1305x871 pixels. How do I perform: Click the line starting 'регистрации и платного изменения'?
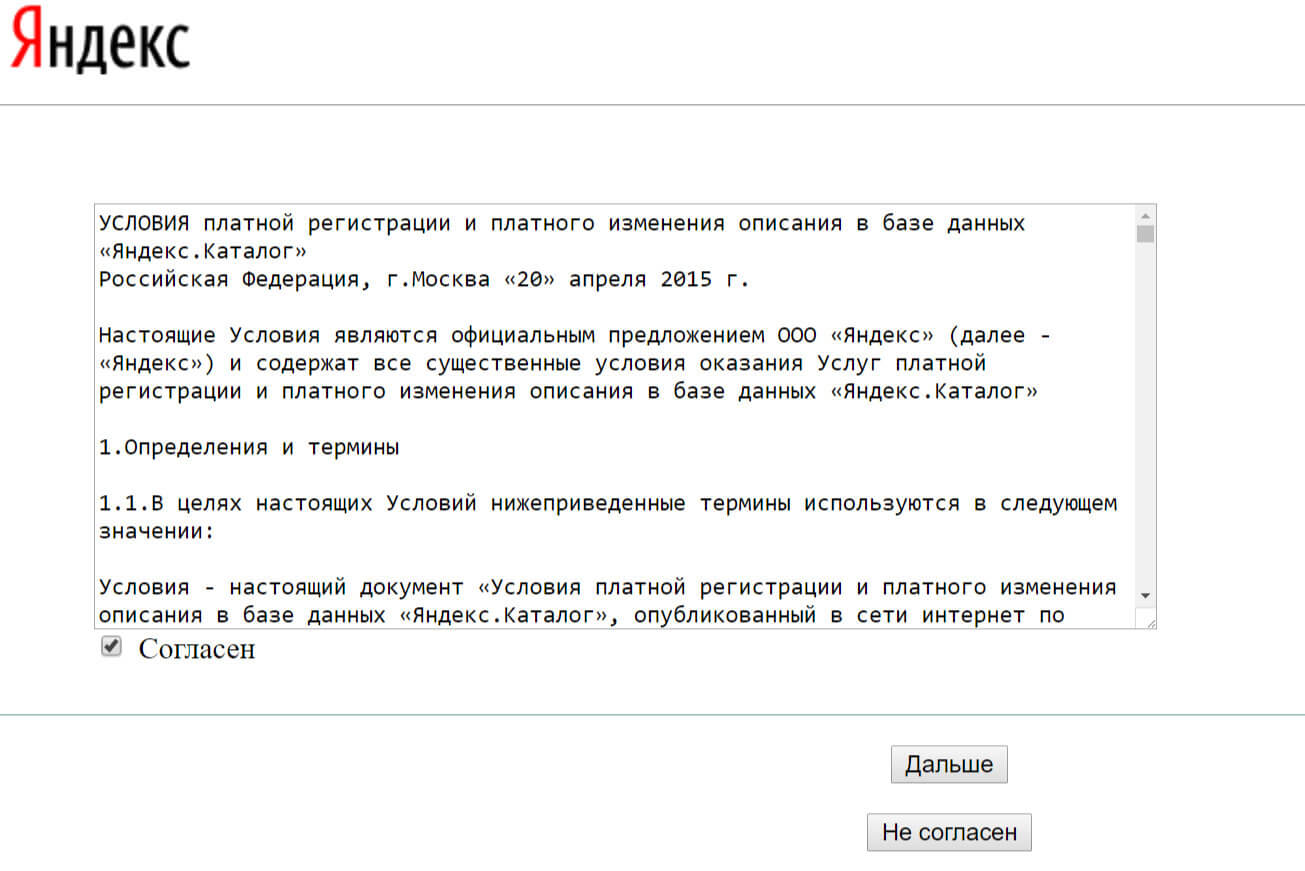pyautogui.click(x=569, y=392)
